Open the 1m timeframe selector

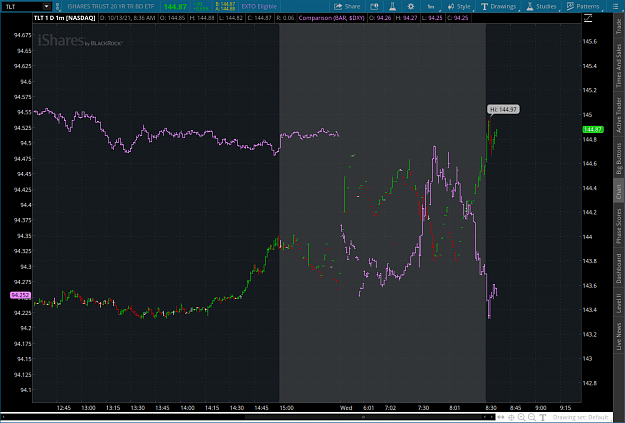431,6
